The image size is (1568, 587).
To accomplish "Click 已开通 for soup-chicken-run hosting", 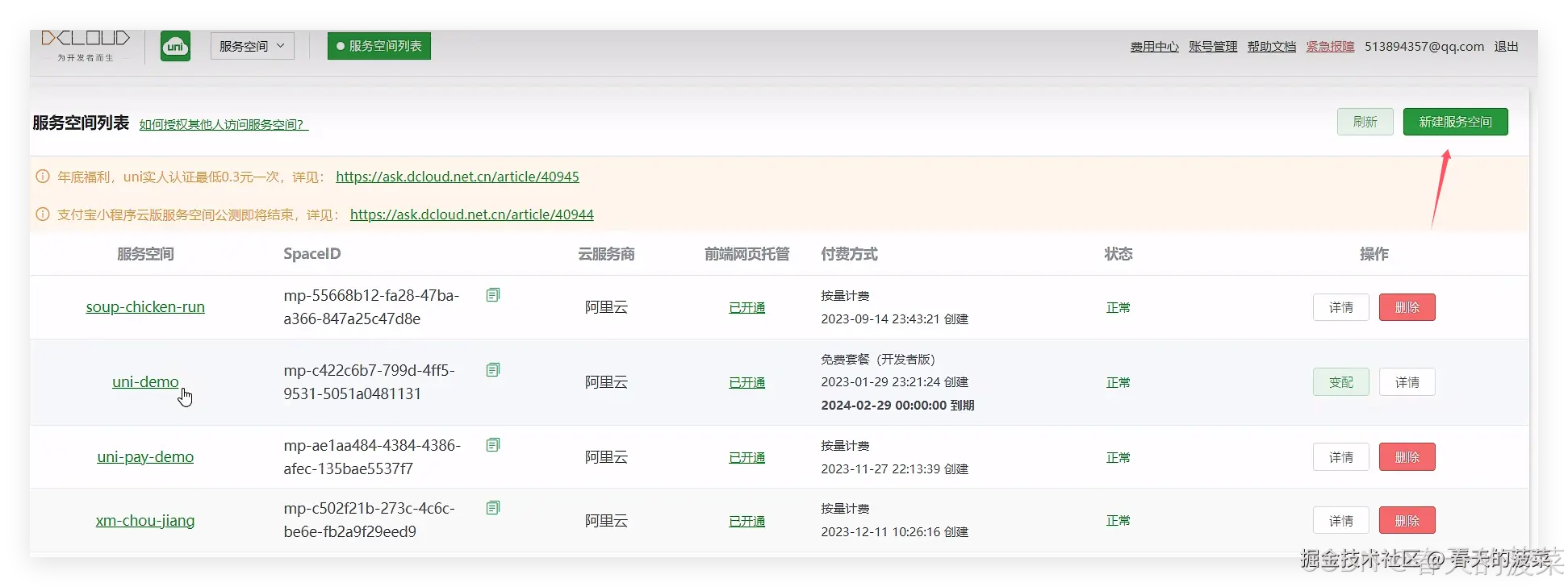I will coord(746,308).
